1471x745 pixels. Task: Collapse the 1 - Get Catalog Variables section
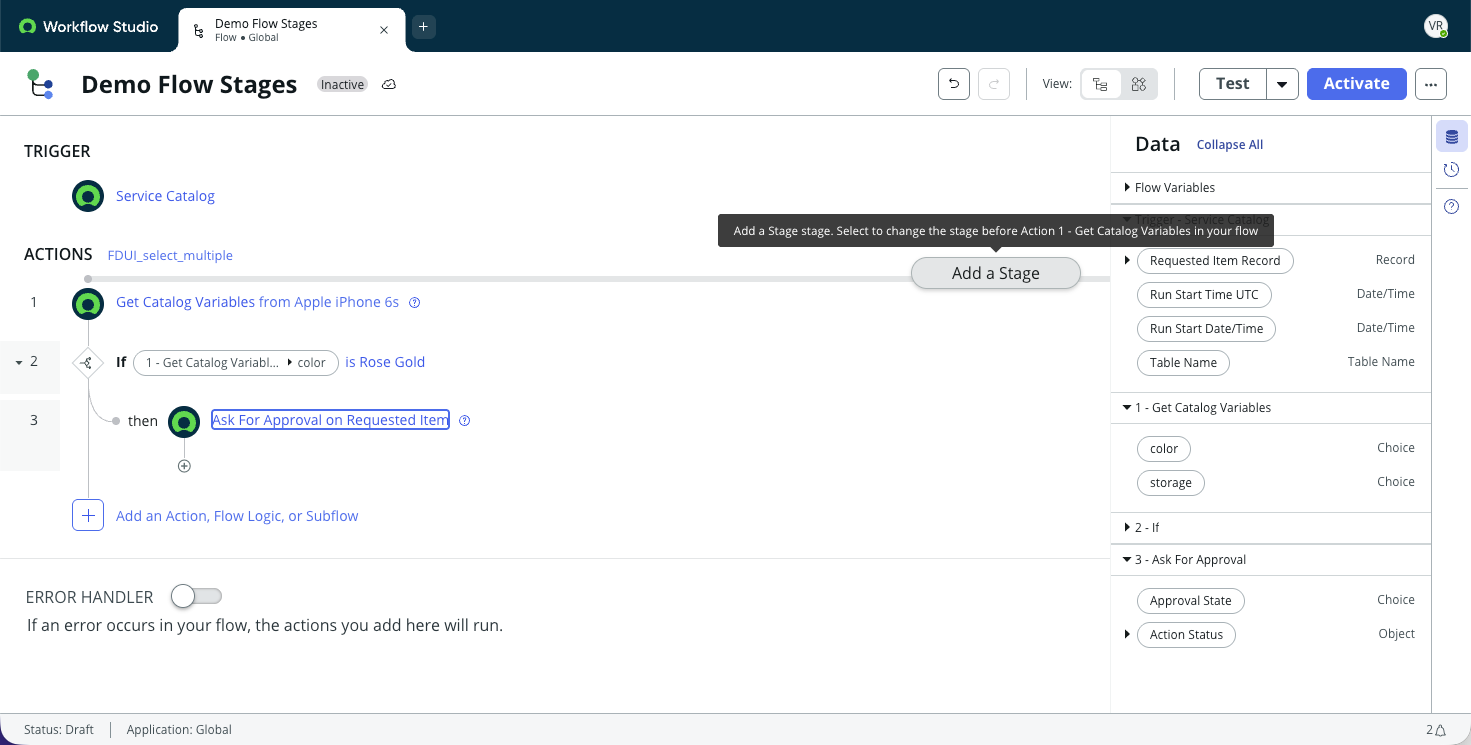point(1127,407)
